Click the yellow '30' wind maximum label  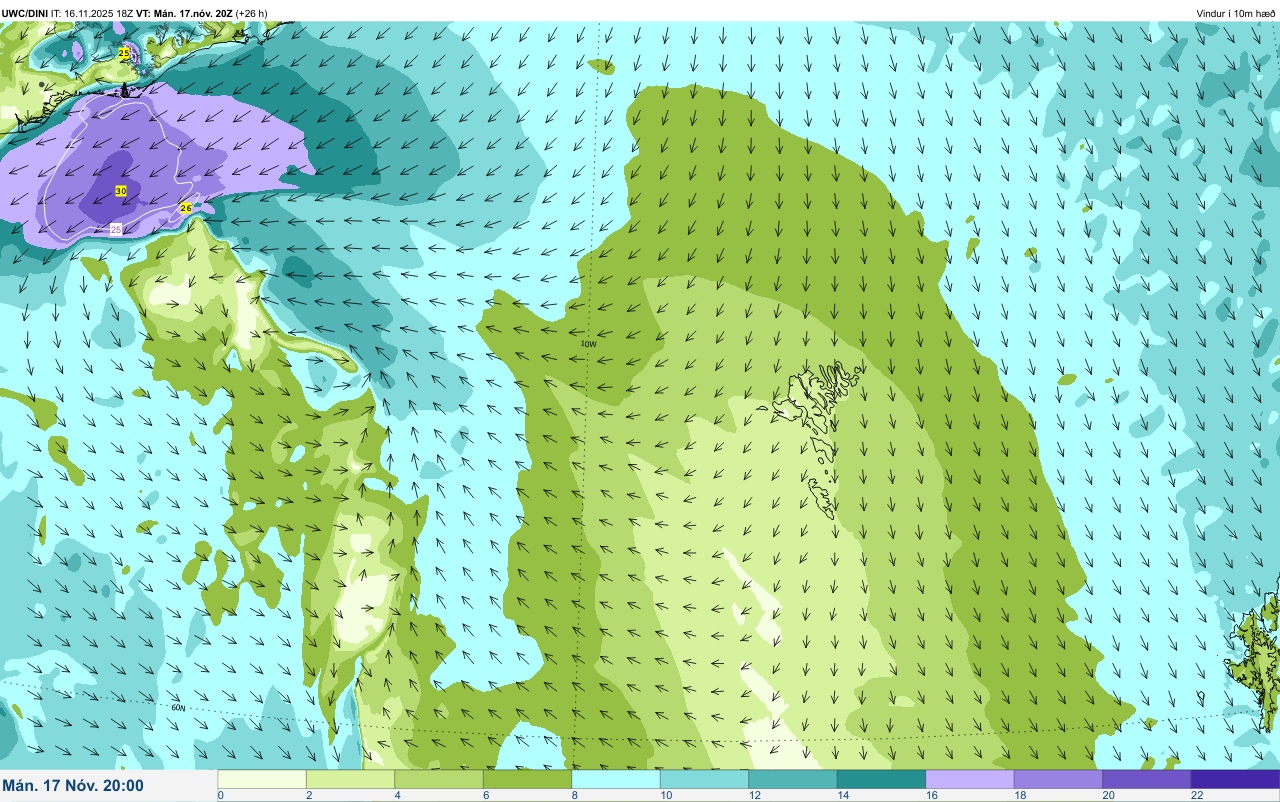click(121, 190)
